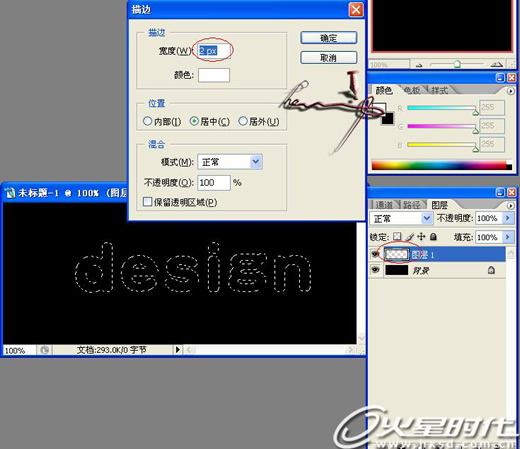Switch to the 路径 tab
Viewport: 520px width, 449px height.
pos(412,205)
